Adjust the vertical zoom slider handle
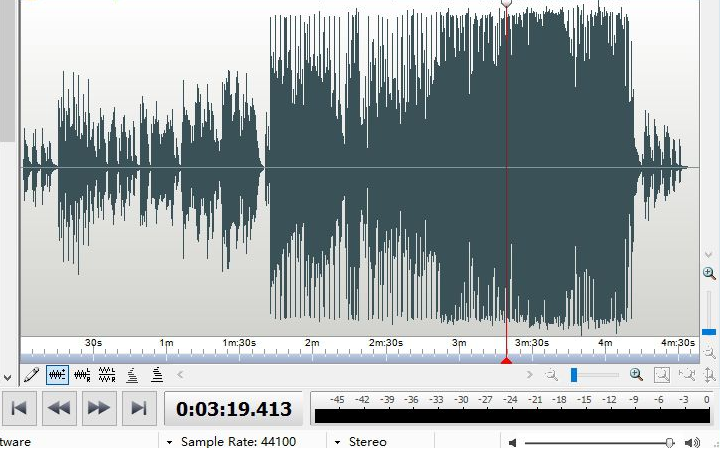The width and height of the screenshot is (720, 449). click(709, 332)
